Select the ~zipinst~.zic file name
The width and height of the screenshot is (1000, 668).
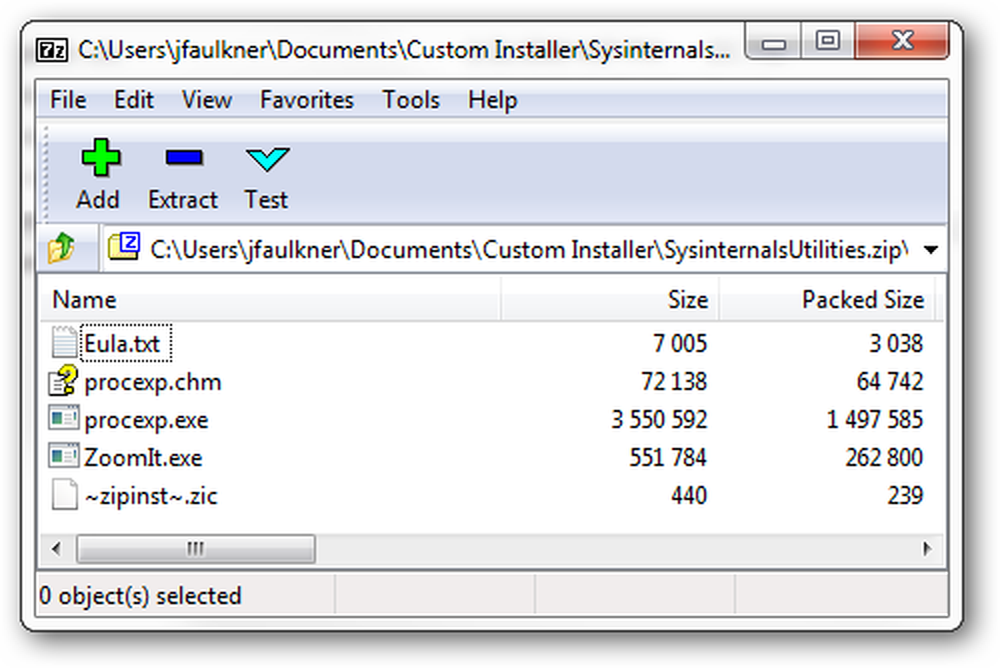(151, 496)
